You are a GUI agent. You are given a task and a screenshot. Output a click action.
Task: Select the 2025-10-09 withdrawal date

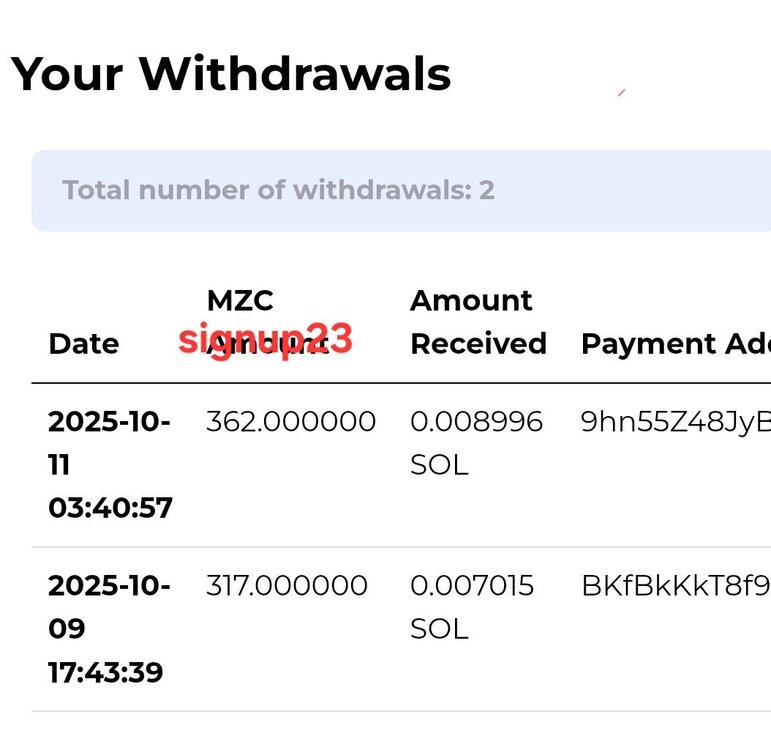[109, 607]
